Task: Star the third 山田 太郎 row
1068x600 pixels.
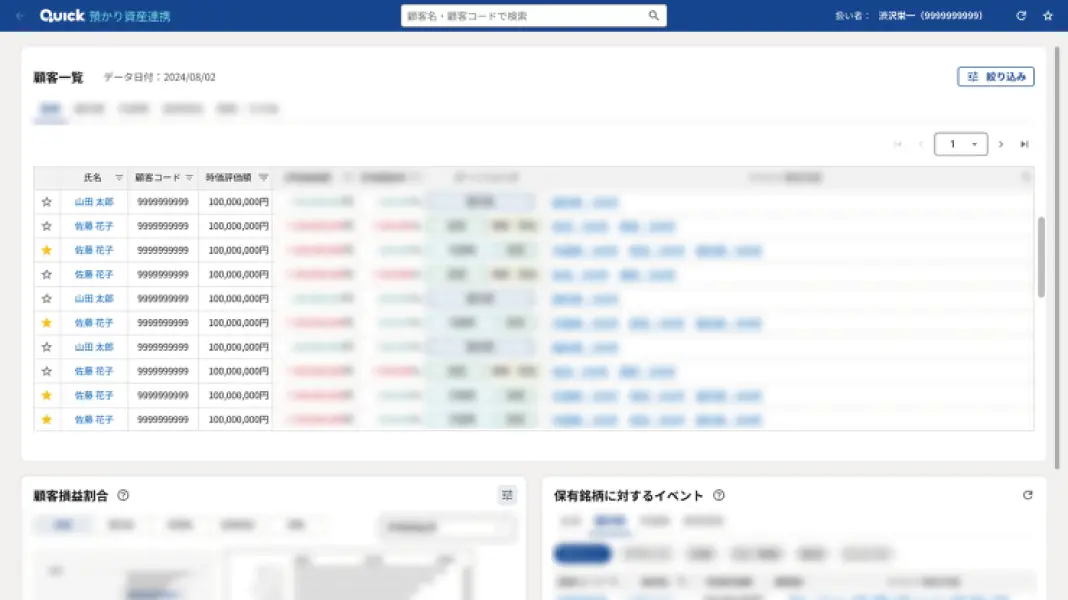Action: tap(46, 347)
